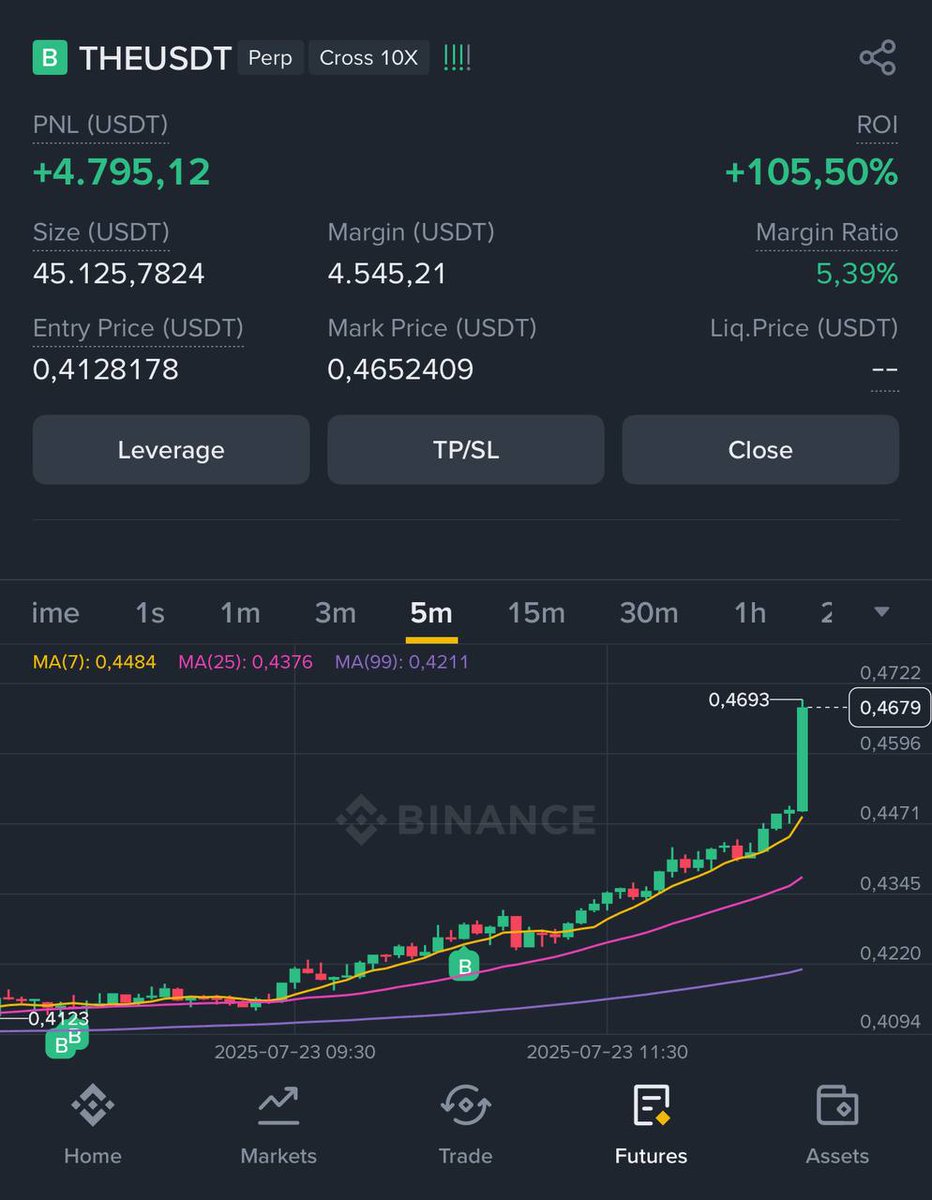This screenshot has height=1200, width=932.
Task: Select the 15m timeframe
Action: point(536,613)
